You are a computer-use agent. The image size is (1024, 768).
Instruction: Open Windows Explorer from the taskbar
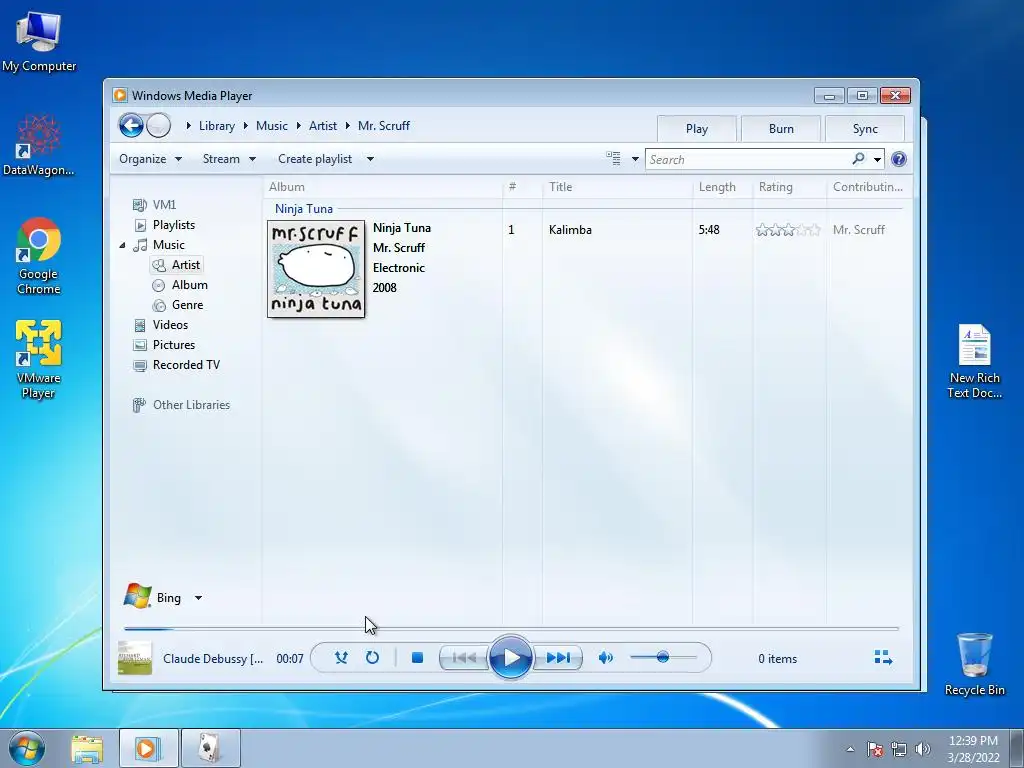87,748
